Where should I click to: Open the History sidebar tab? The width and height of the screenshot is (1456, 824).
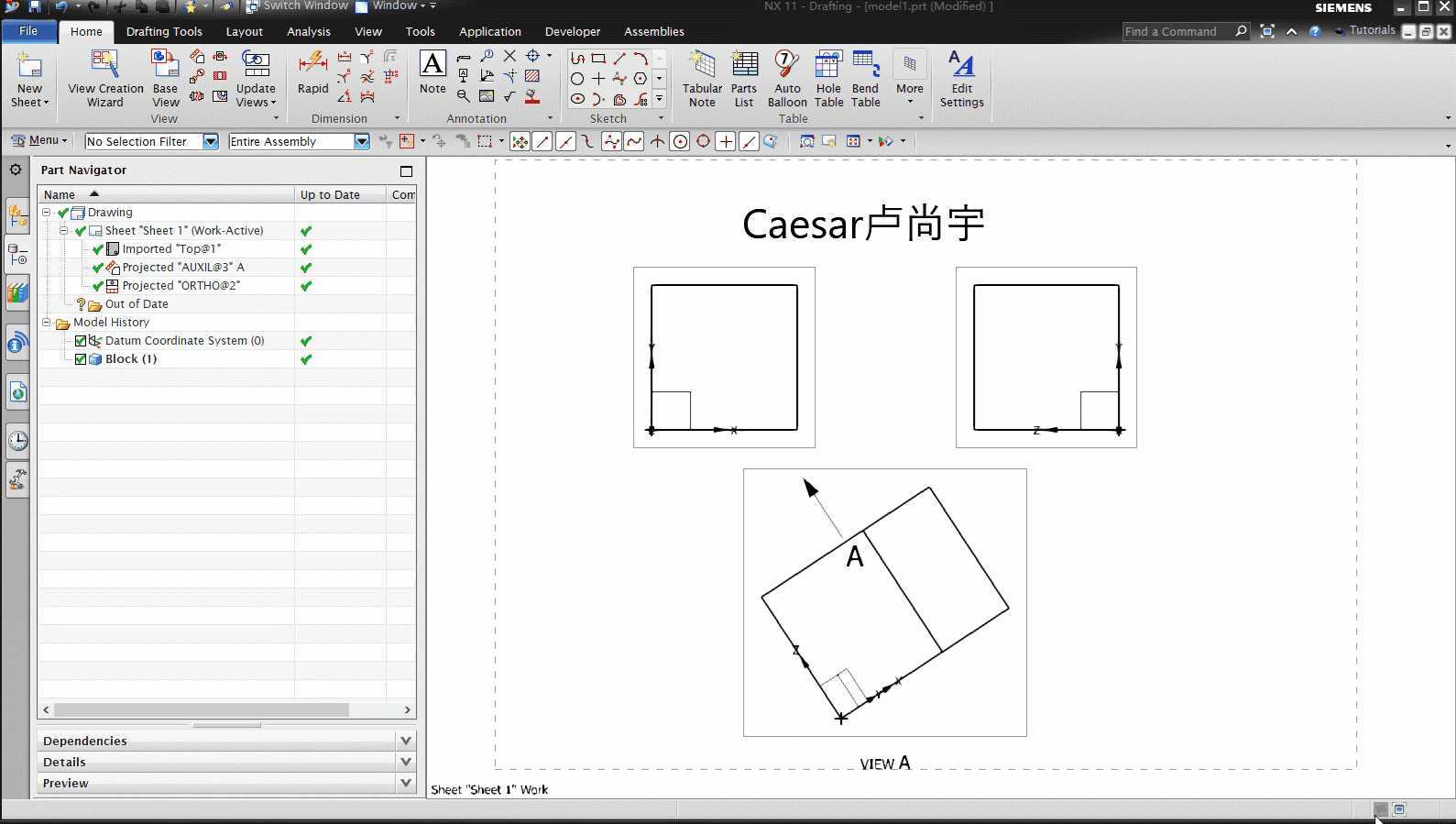(x=17, y=441)
